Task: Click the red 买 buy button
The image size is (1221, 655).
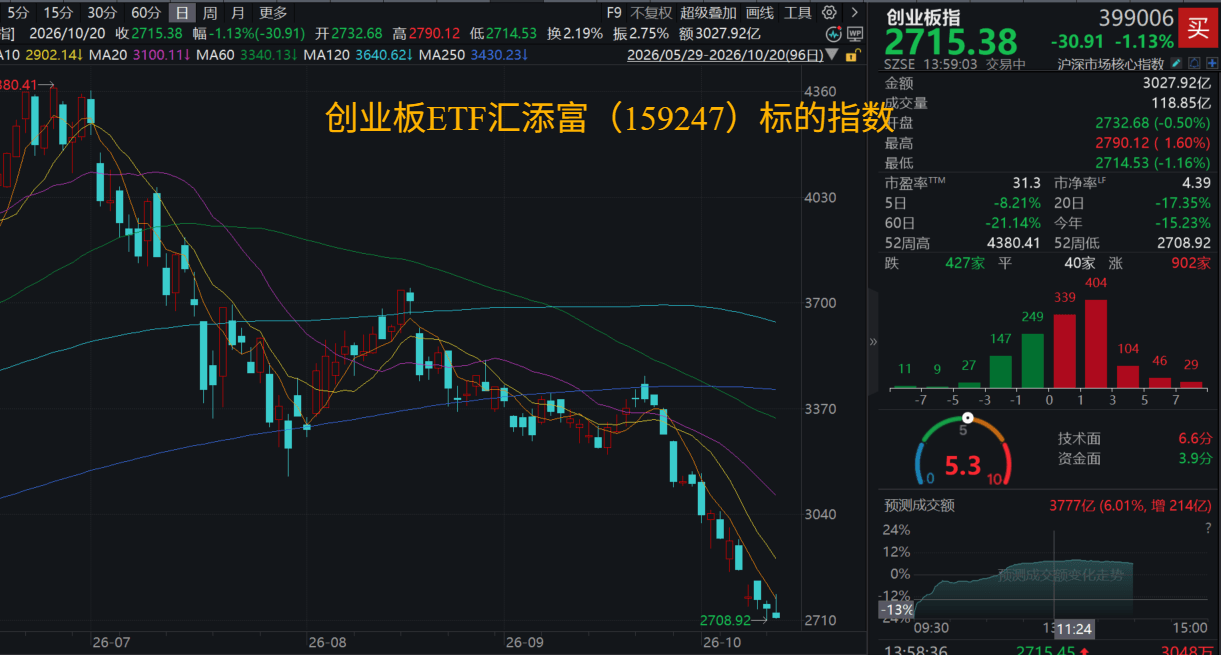Action: click(1196, 28)
